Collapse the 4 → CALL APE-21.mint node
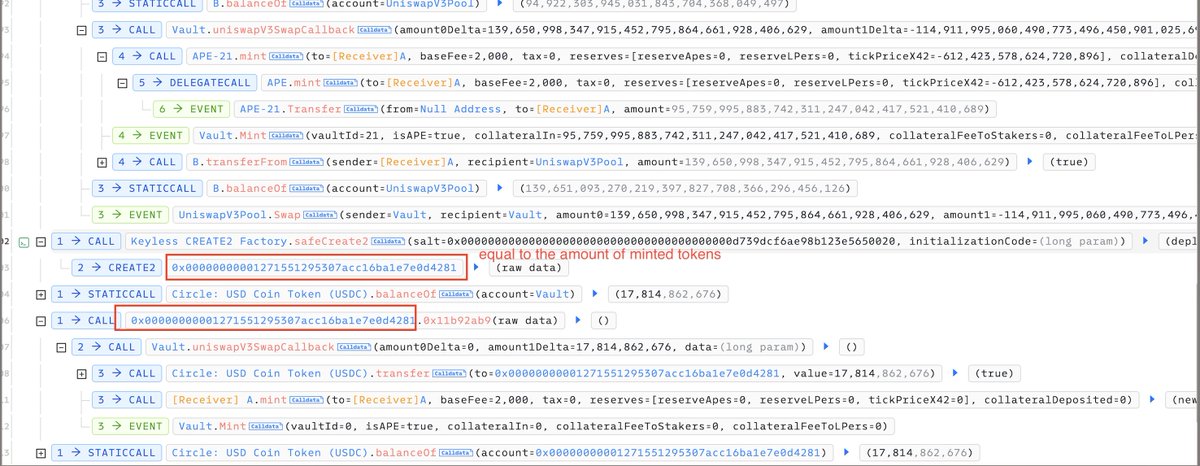The image size is (1200, 466). click(102, 56)
